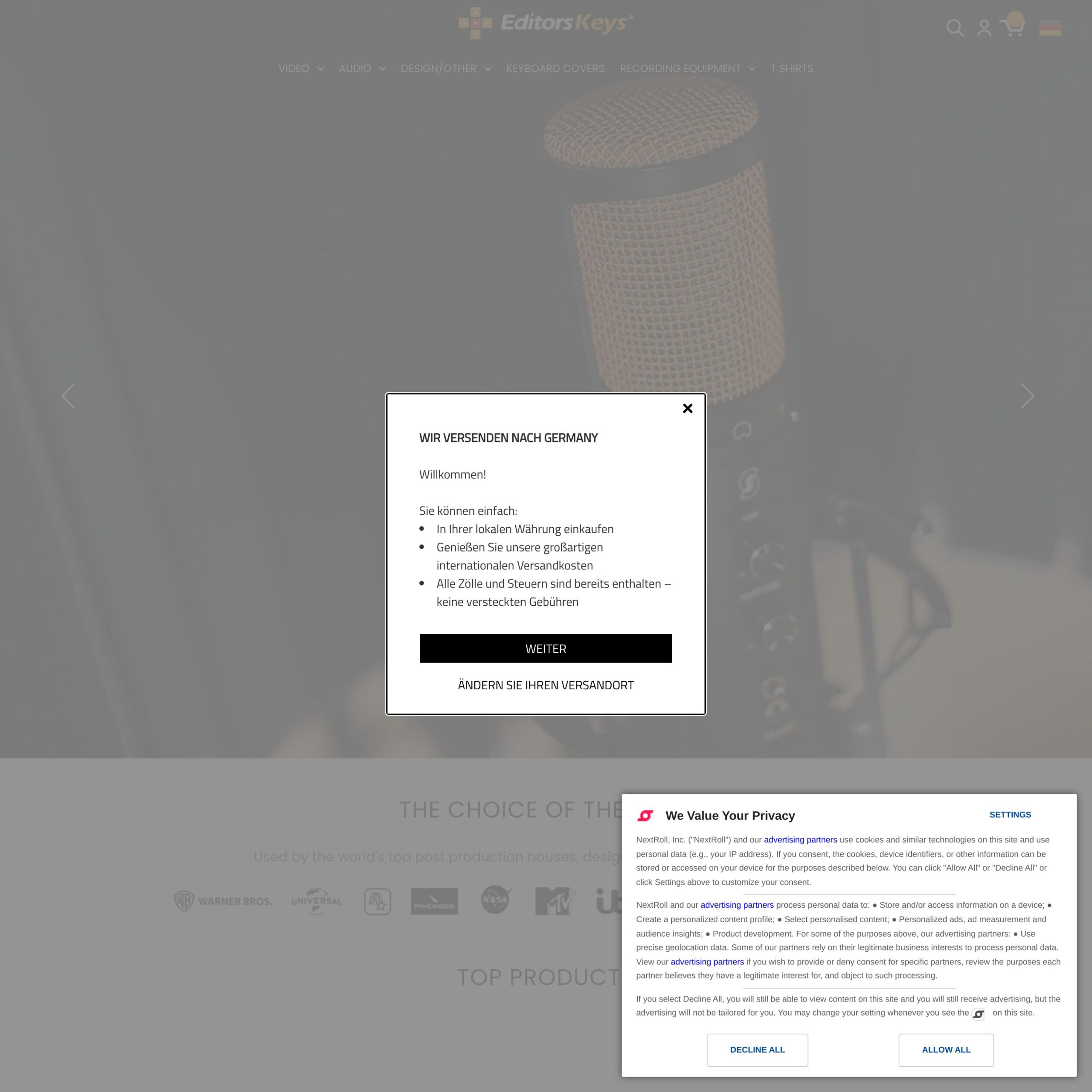Go to next slide arrow
The height and width of the screenshot is (1092, 1092).
click(x=1027, y=396)
